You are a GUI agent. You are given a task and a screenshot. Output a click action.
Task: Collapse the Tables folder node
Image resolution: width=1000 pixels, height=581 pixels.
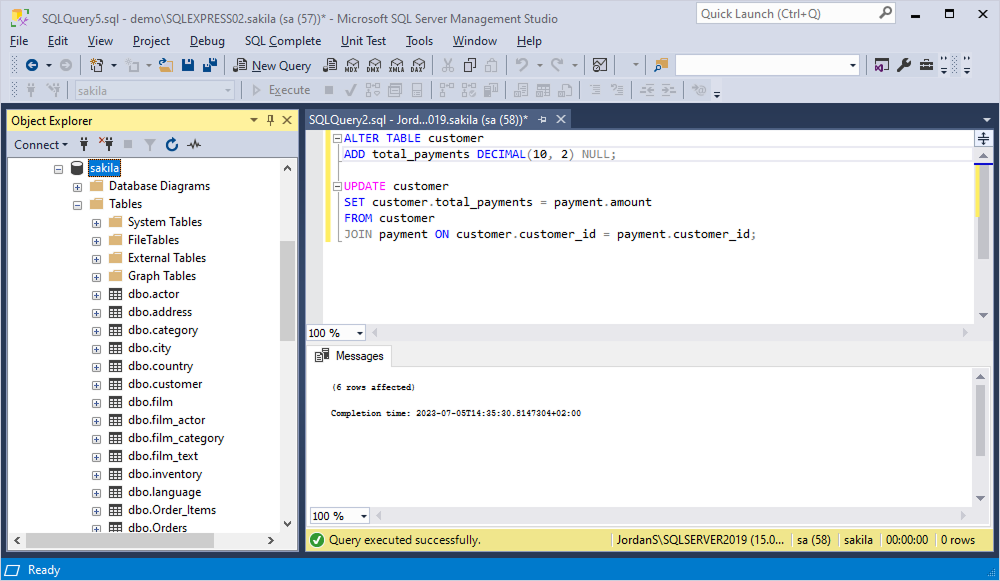pos(78,204)
